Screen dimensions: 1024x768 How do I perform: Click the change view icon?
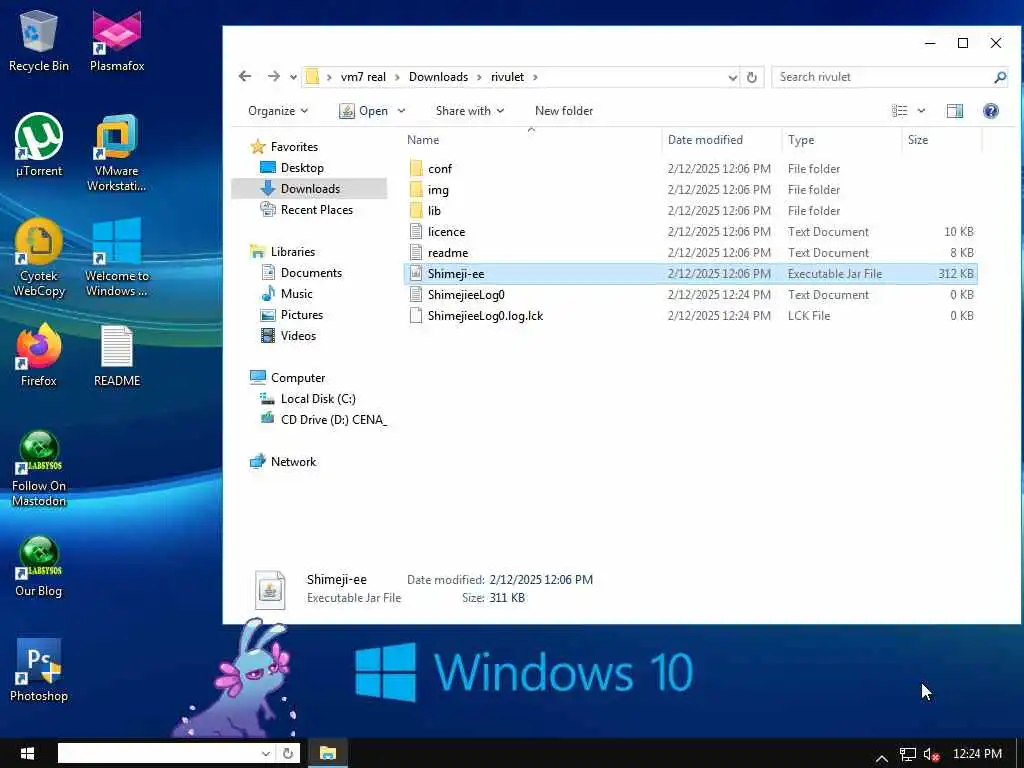point(900,111)
